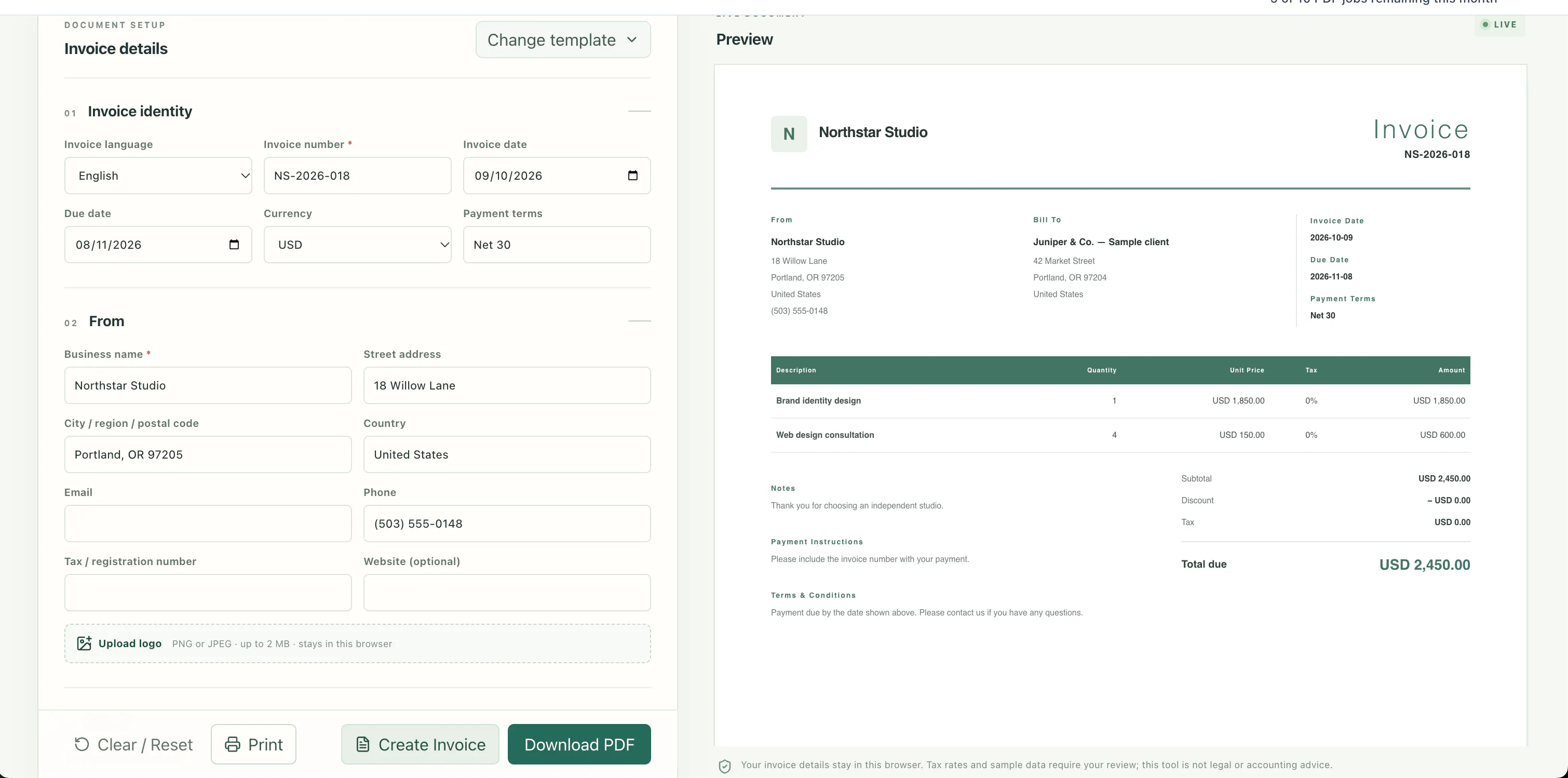Click '2026-11-08' due date in preview

[1331, 276]
